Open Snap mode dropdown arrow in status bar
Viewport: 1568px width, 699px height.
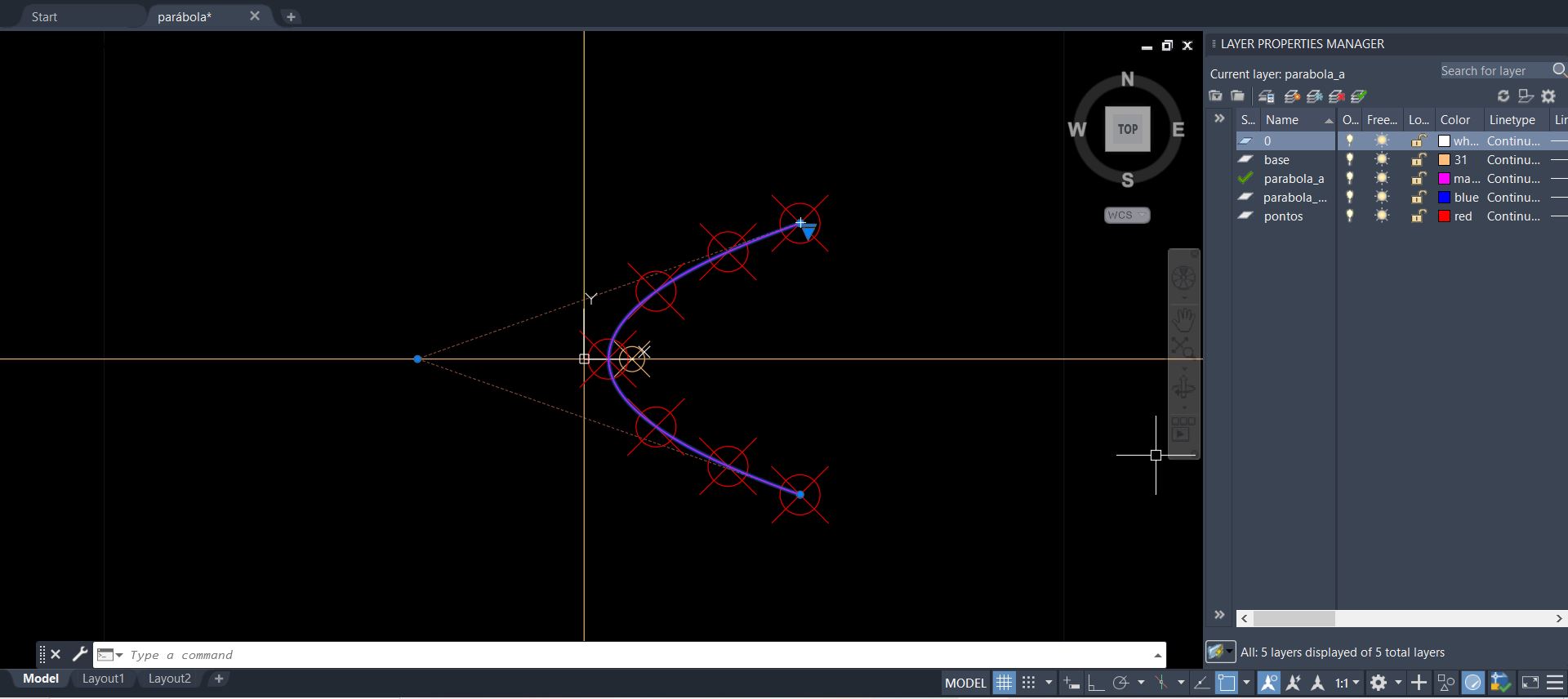tap(1049, 683)
